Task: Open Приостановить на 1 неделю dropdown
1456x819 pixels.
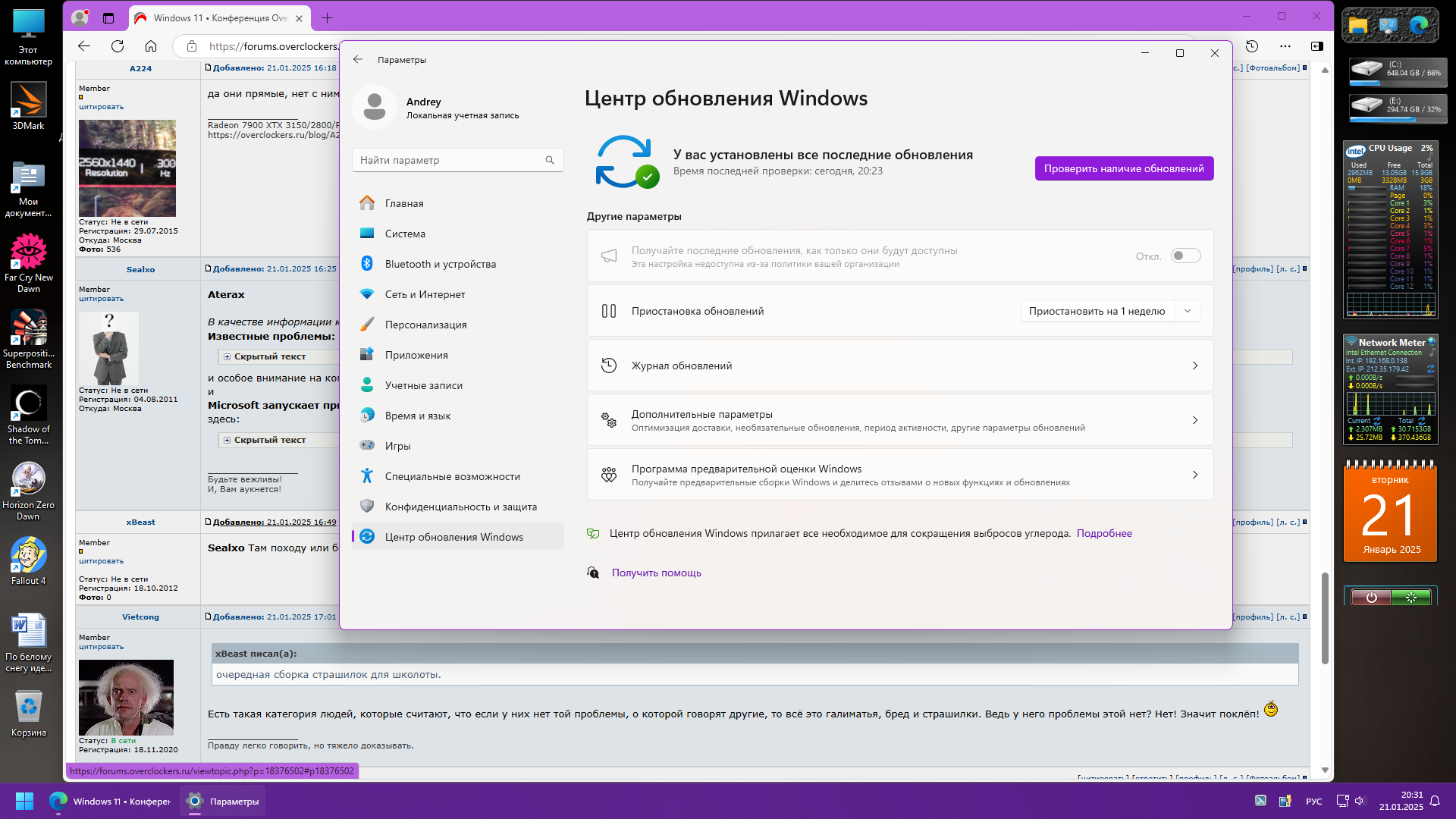Action: 1187,311
